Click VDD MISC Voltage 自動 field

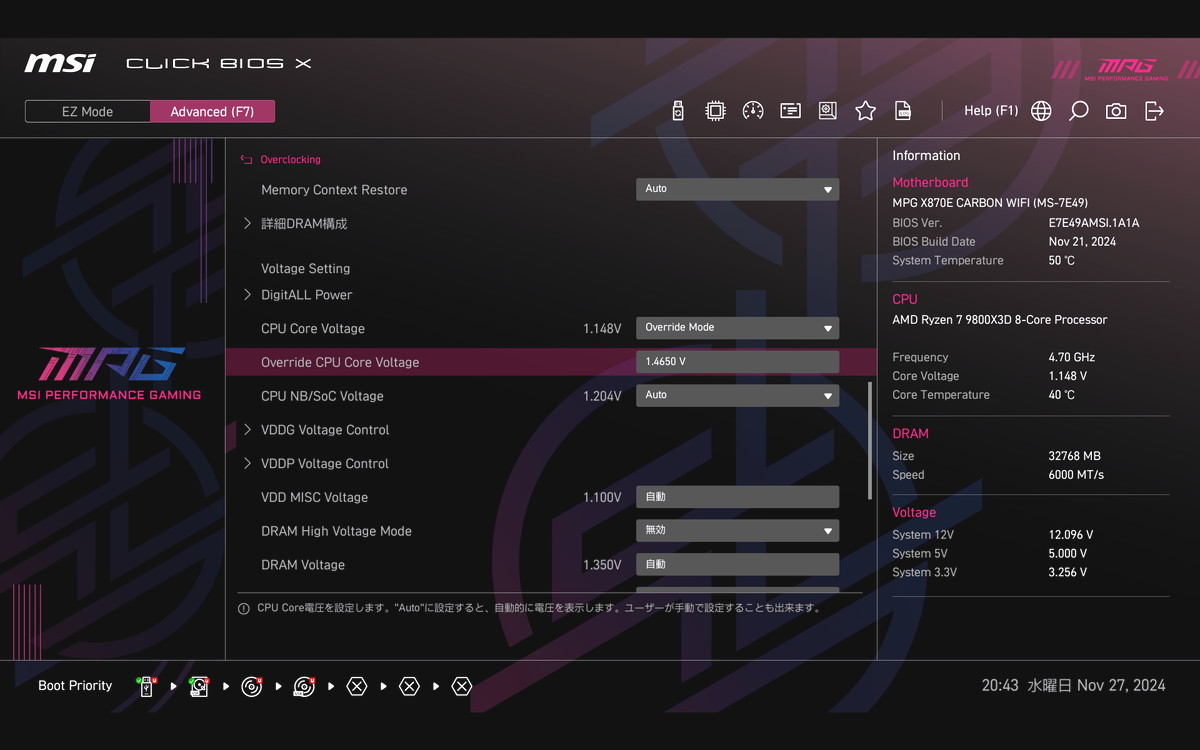pos(737,497)
